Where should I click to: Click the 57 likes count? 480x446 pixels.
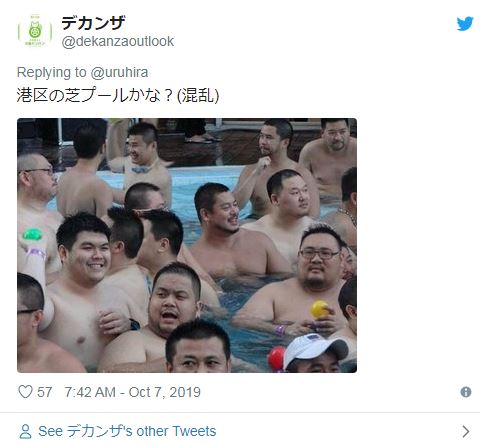tap(44, 392)
